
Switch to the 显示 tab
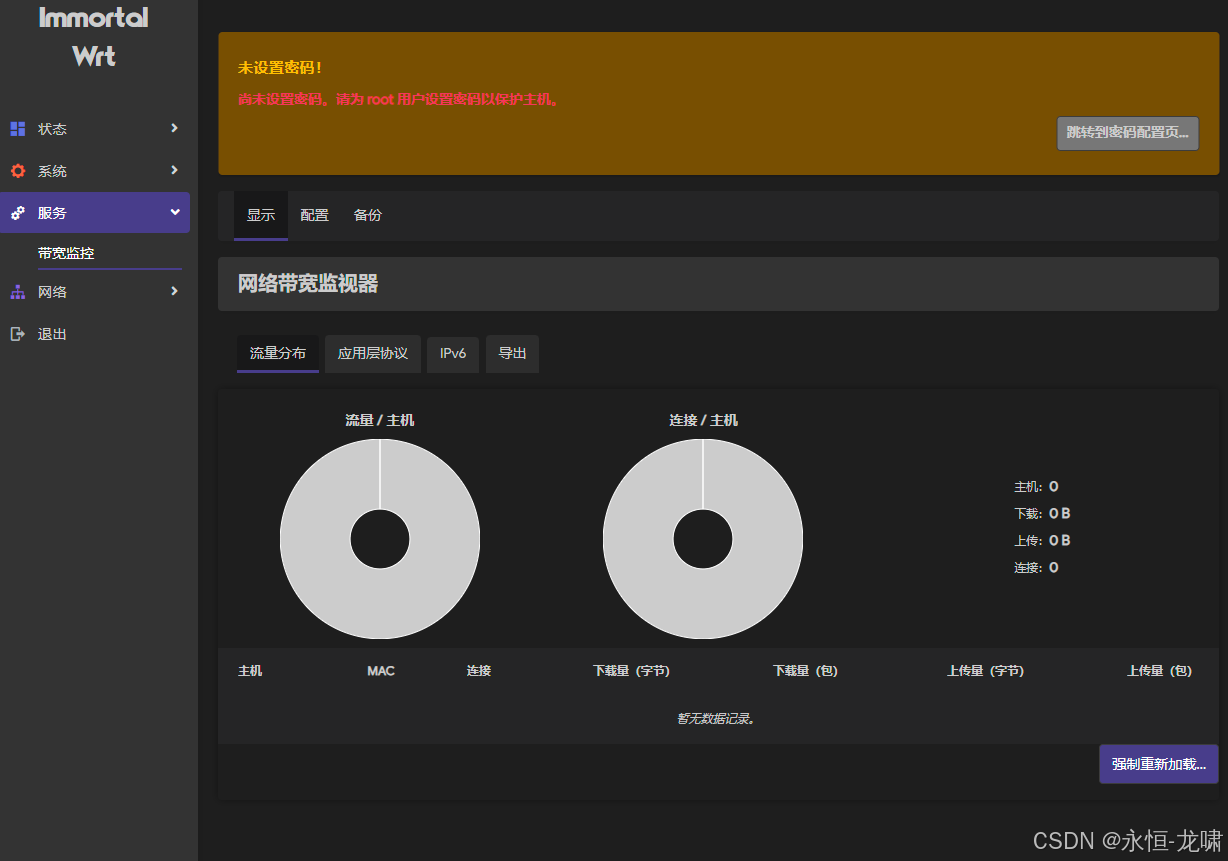pos(261,215)
